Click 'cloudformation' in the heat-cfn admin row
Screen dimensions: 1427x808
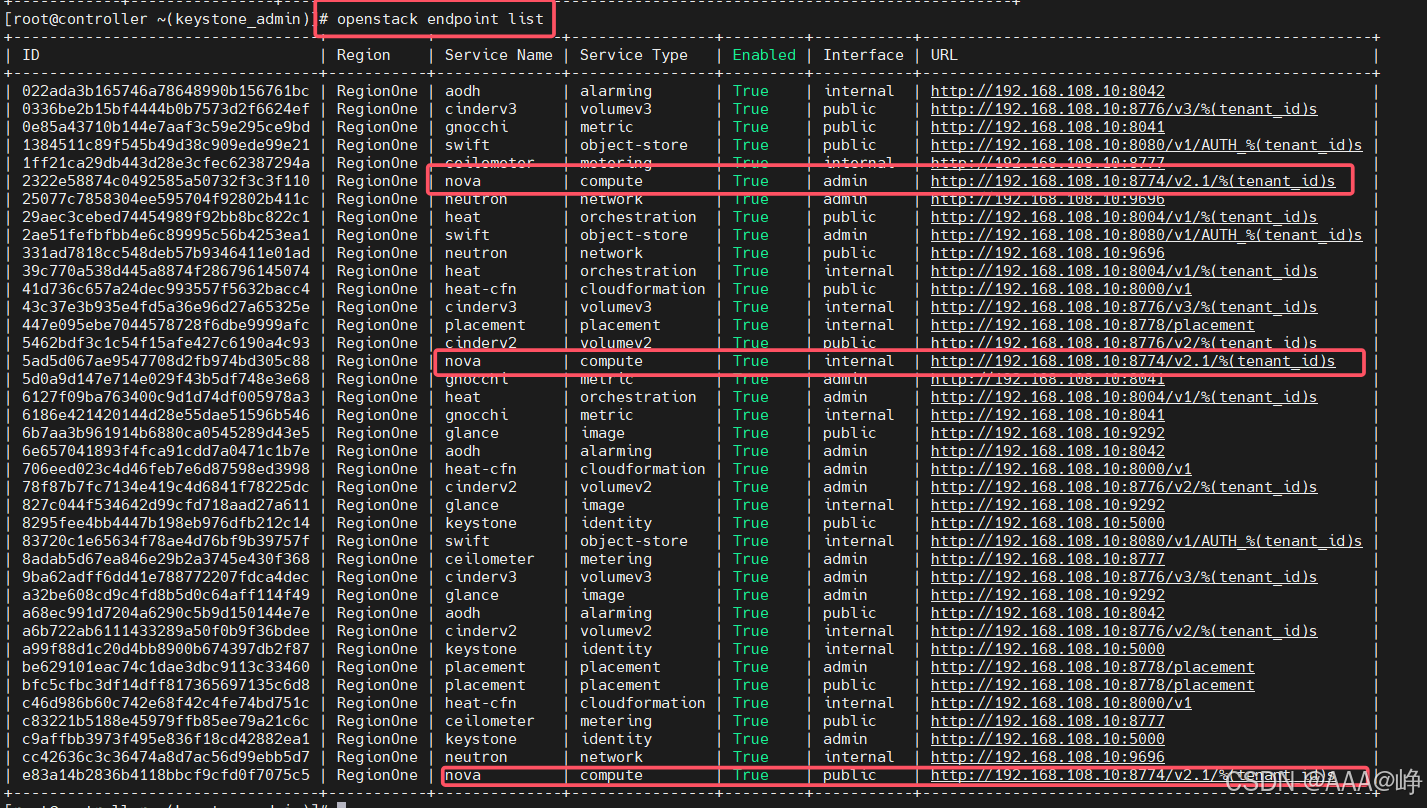tap(643, 469)
